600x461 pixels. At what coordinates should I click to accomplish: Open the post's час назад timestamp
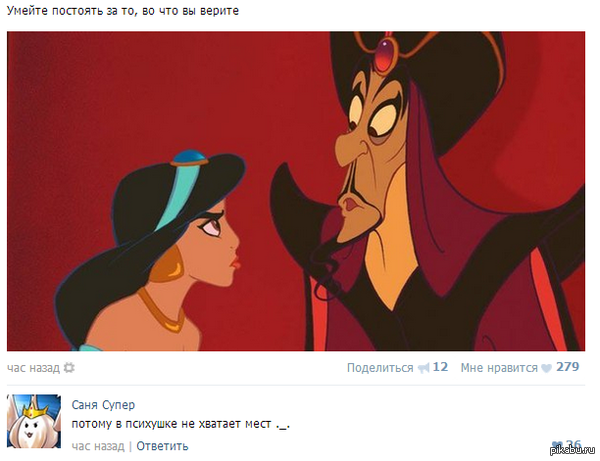coord(33,368)
